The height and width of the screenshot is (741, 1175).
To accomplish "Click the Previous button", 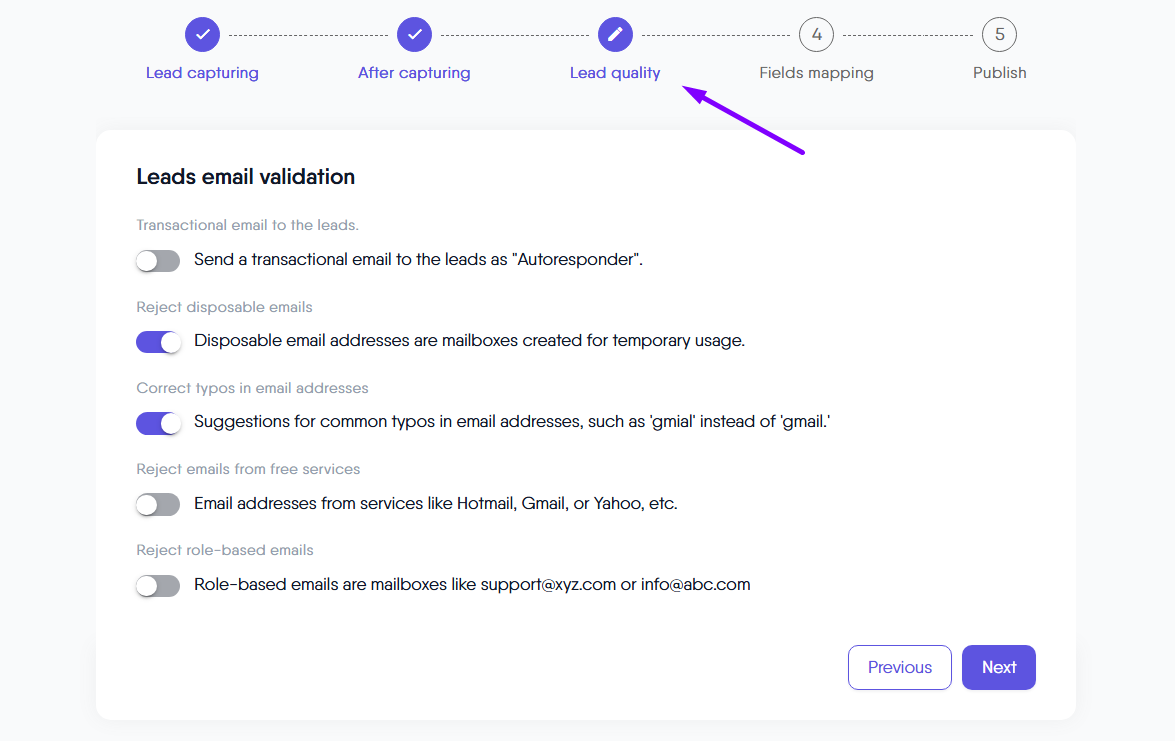I will click(x=899, y=667).
